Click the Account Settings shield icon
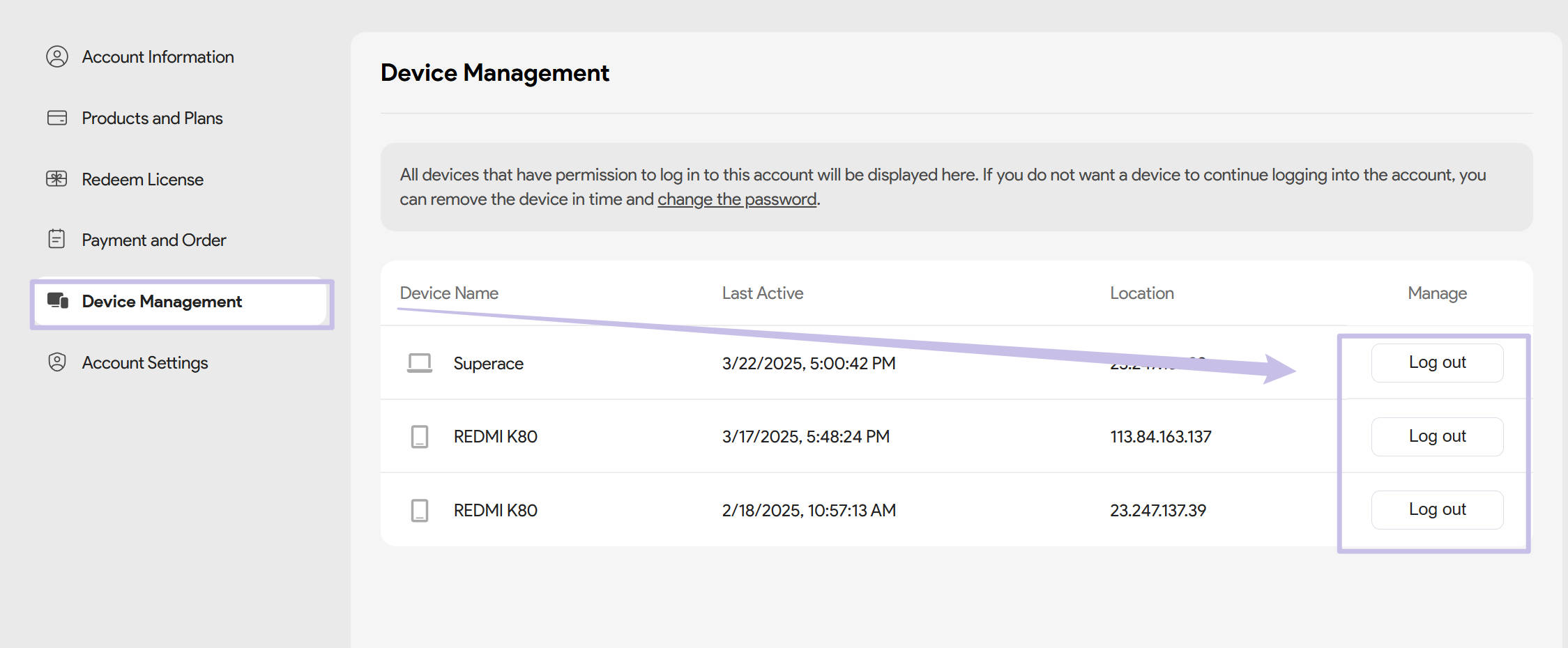 pyautogui.click(x=57, y=362)
